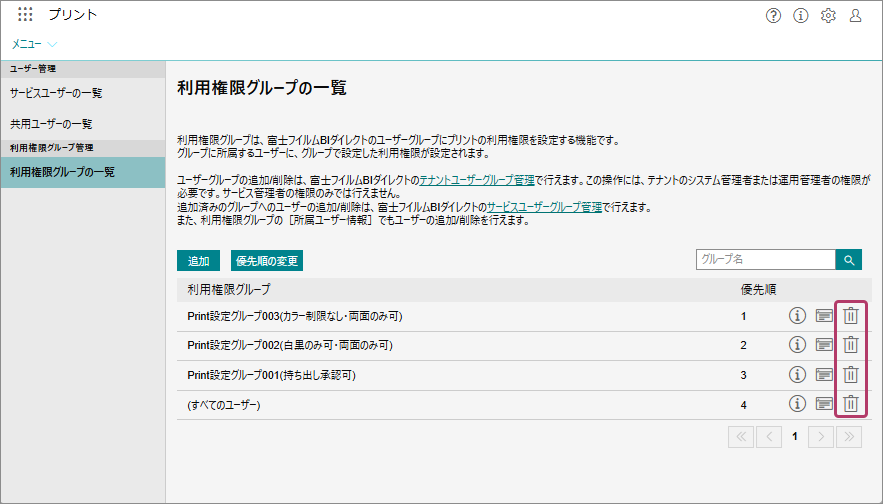The image size is (883, 504).
Task: Click the (すべてのユーザー) group name
Action: click(x=224, y=405)
